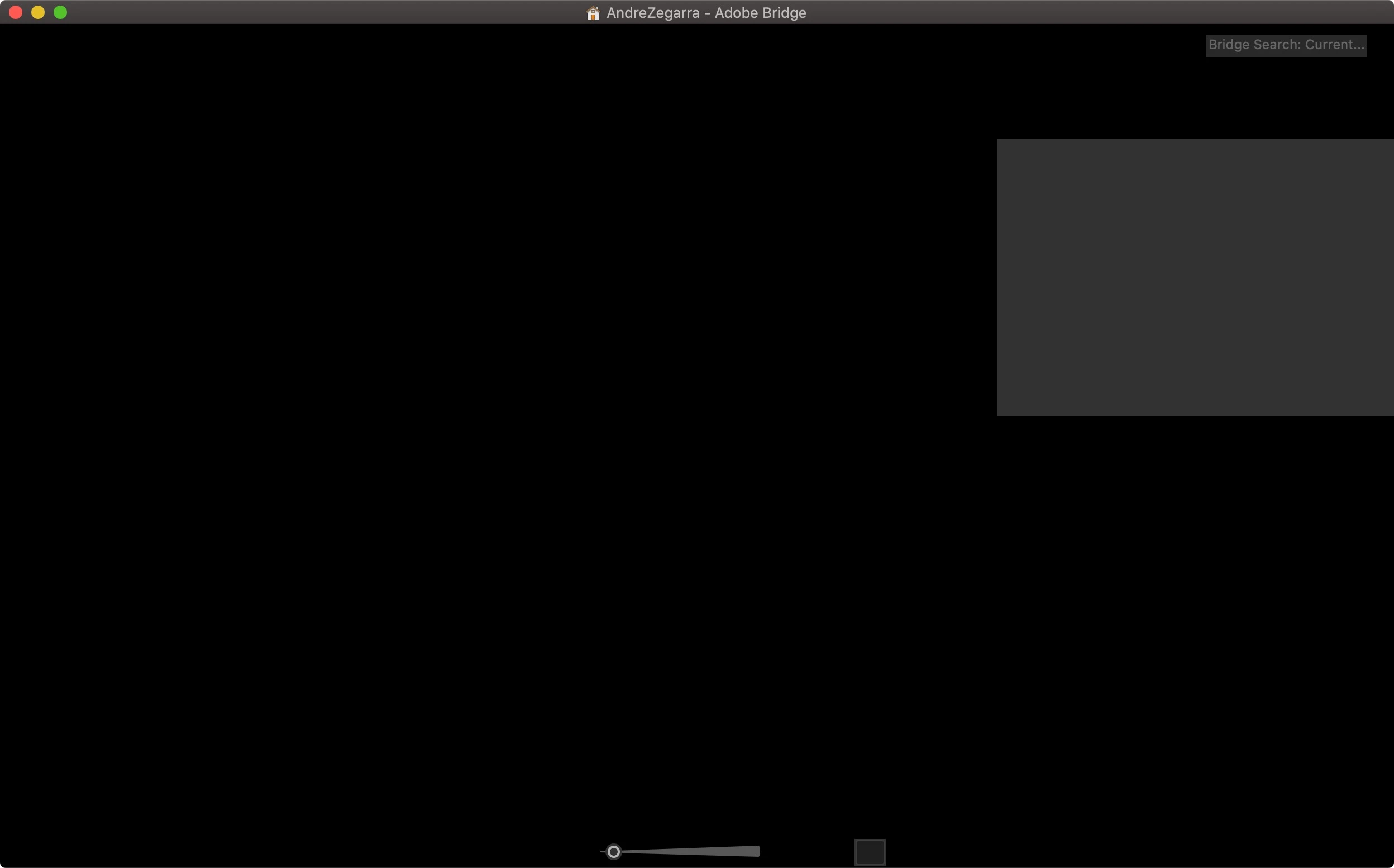This screenshot has width=1394, height=868.
Task: Click the empty title bar right of title
Action: [x=1033, y=13]
